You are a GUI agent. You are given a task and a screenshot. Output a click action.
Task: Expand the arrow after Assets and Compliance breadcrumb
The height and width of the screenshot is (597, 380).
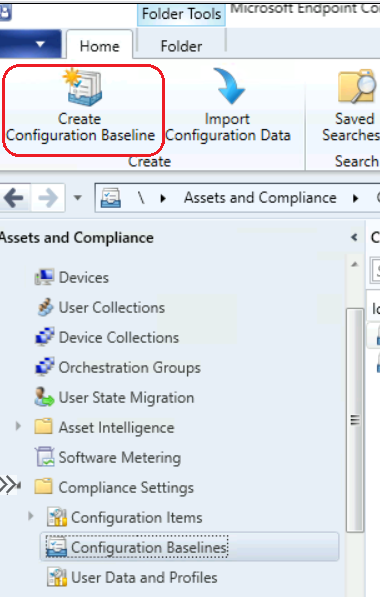356,198
